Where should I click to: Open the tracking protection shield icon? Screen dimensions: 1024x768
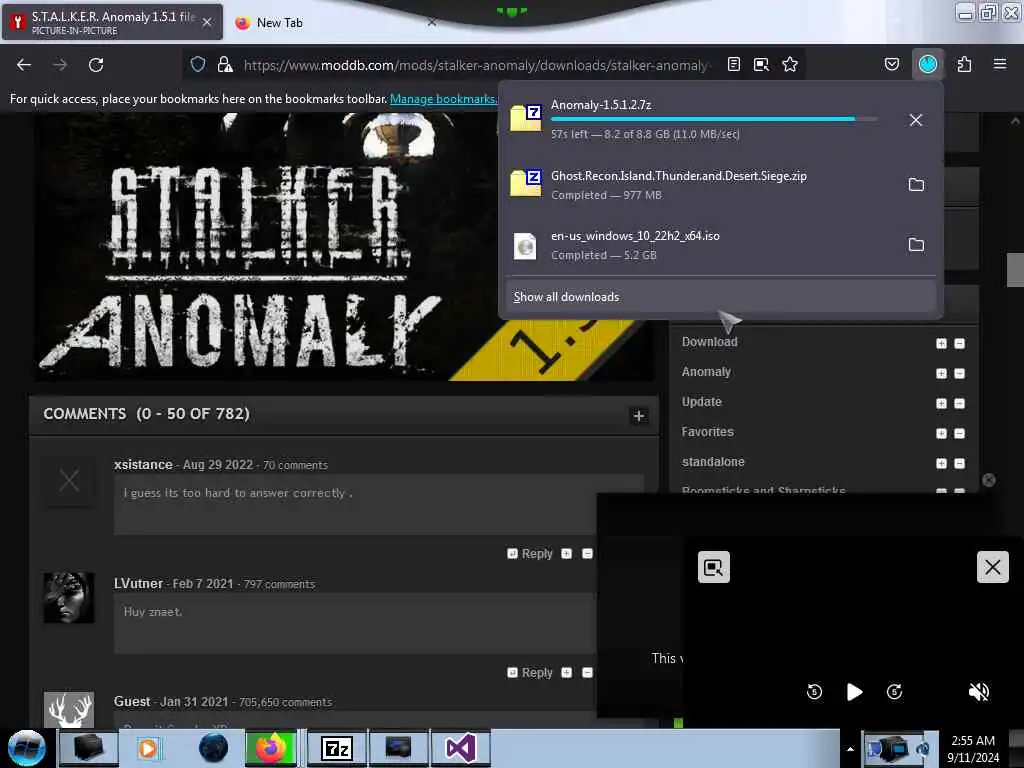tap(198, 64)
